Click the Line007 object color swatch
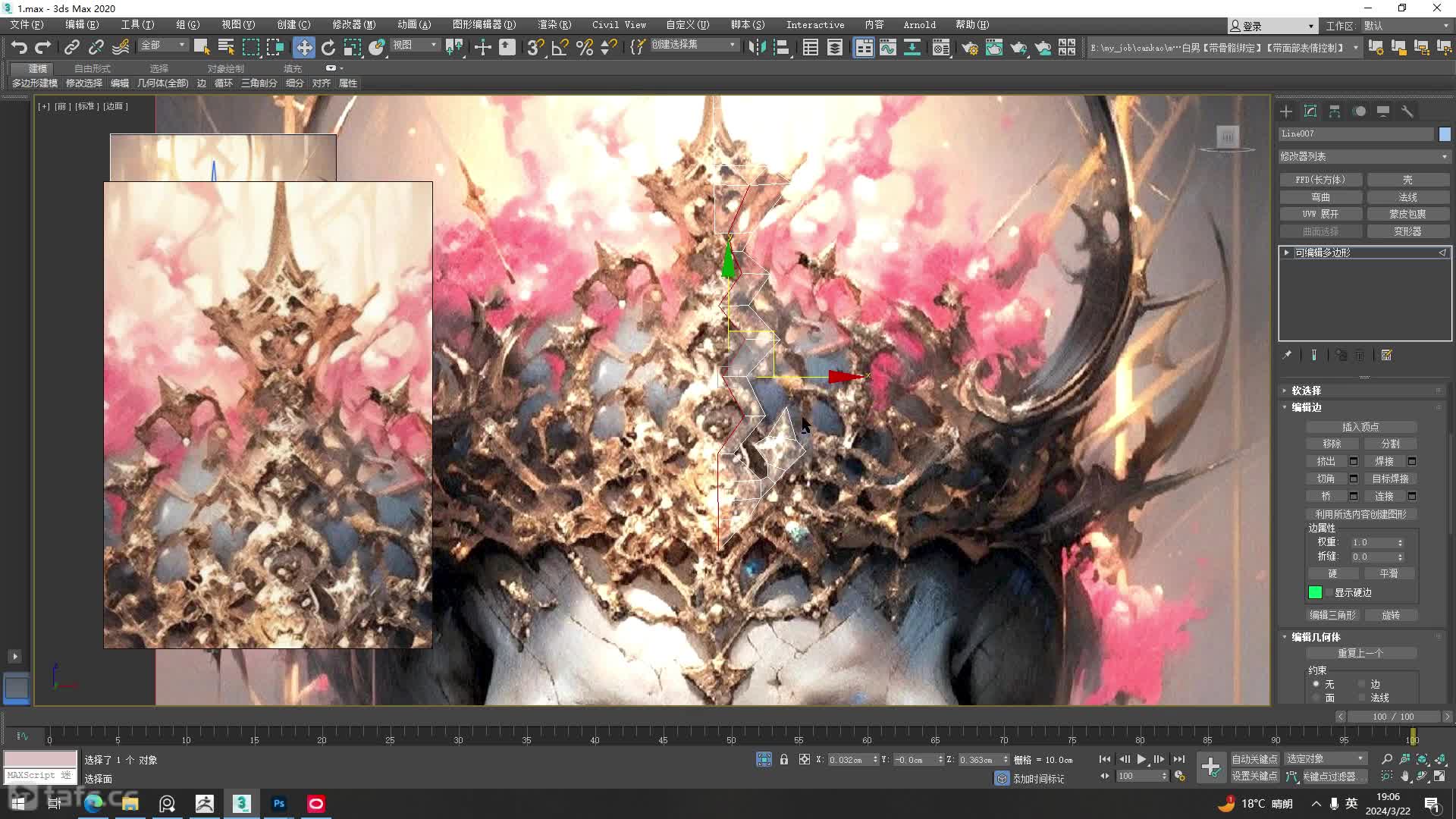The height and width of the screenshot is (819, 1456). tap(1445, 133)
